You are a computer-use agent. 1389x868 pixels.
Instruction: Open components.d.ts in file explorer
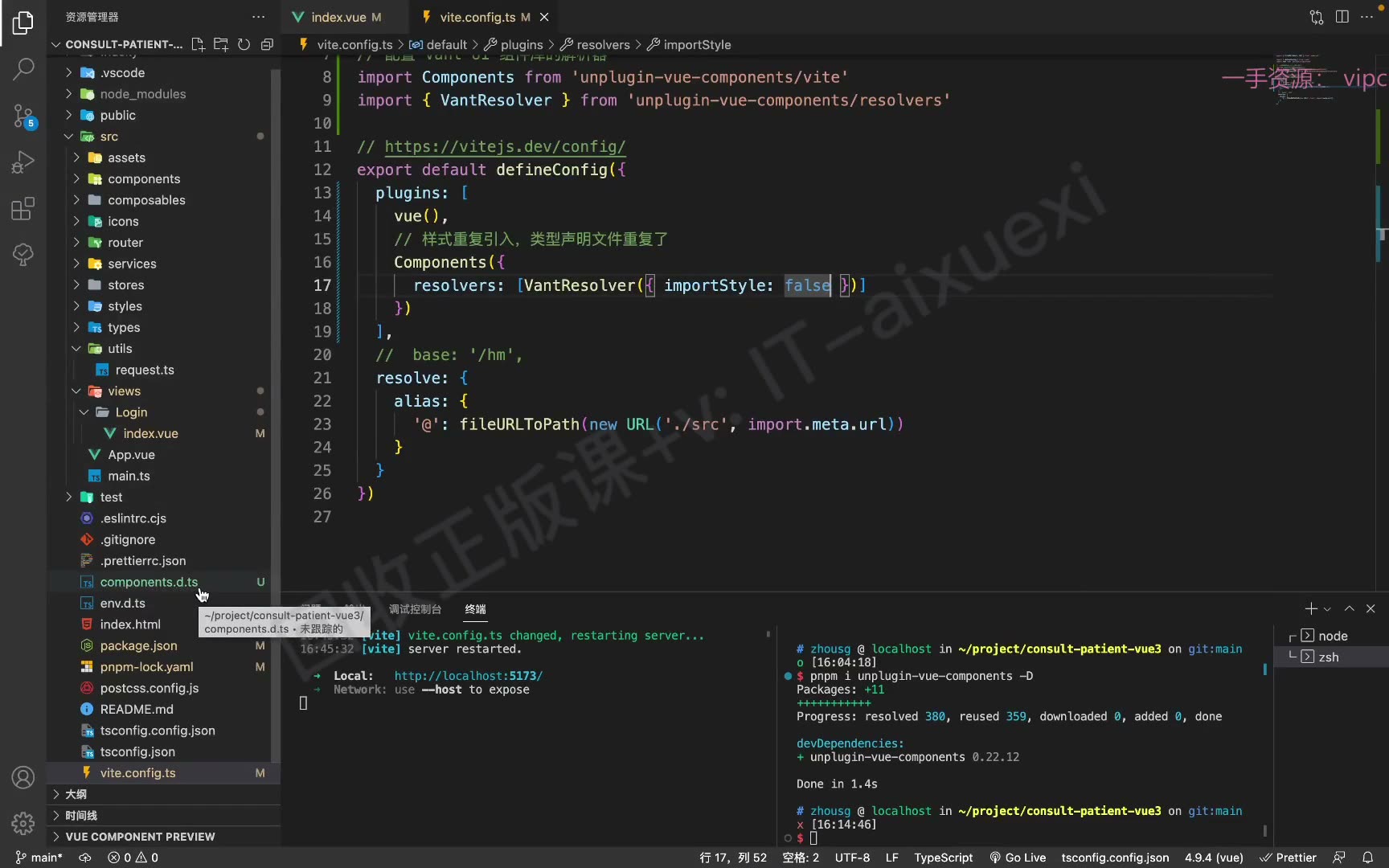tap(149, 582)
